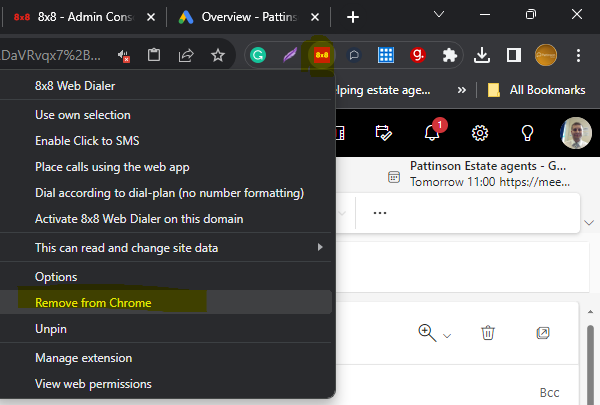Image resolution: width=600 pixels, height=405 pixels.
Task: Click the My Day calendar-check icon
Action: point(383,133)
